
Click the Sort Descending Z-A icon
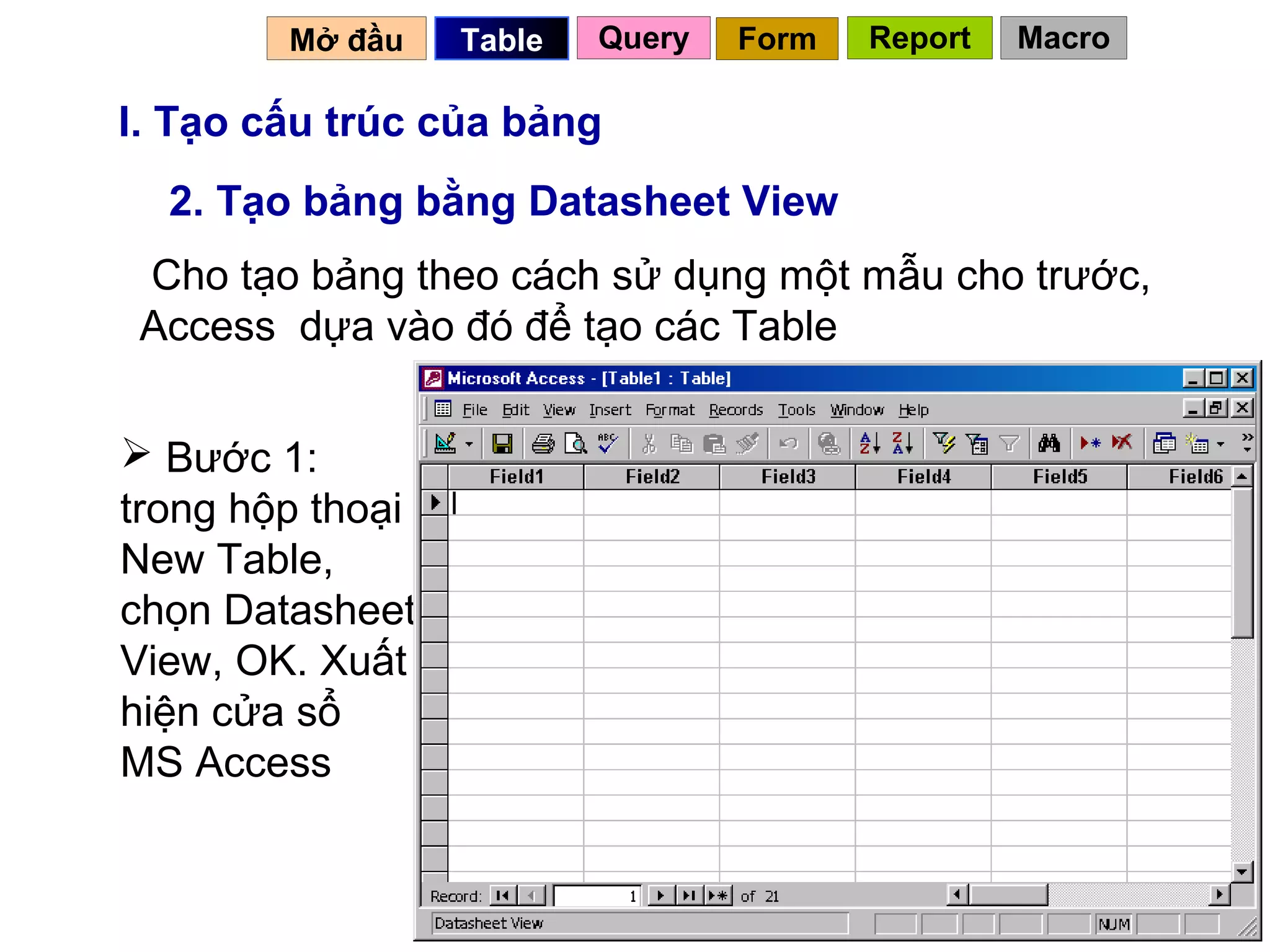tap(902, 443)
